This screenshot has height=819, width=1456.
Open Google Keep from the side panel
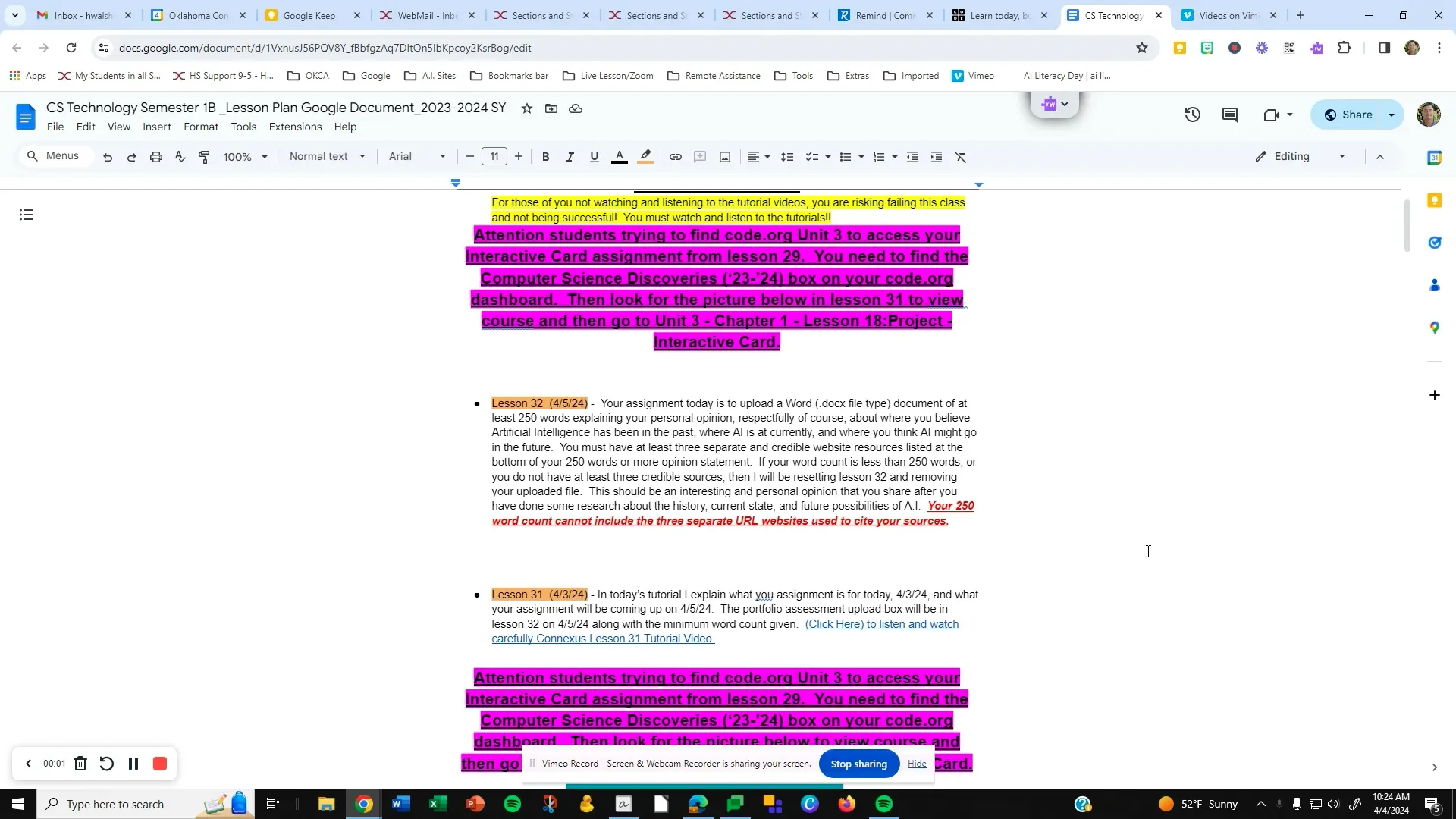pyautogui.click(x=1434, y=199)
